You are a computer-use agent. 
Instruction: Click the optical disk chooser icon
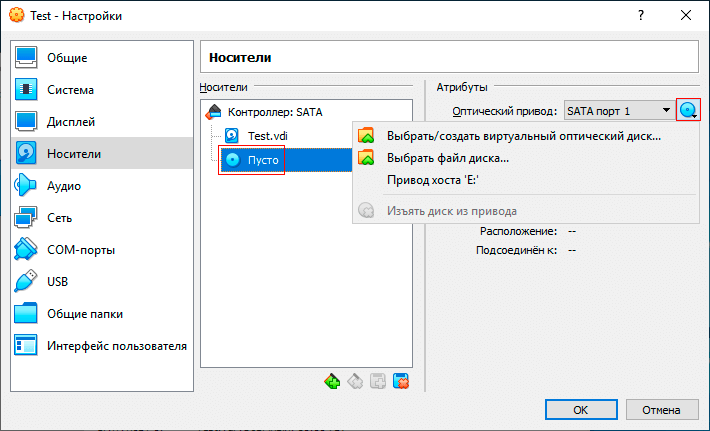(x=688, y=110)
